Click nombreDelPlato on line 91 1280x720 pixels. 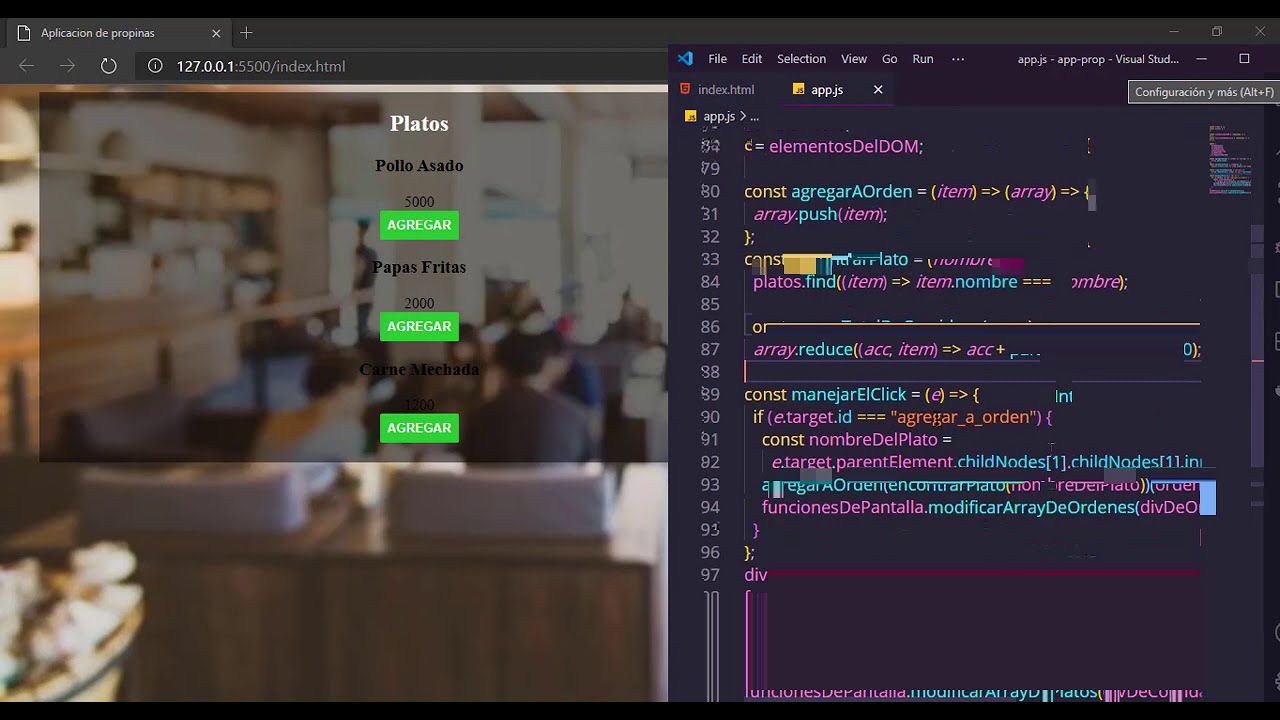coord(873,440)
